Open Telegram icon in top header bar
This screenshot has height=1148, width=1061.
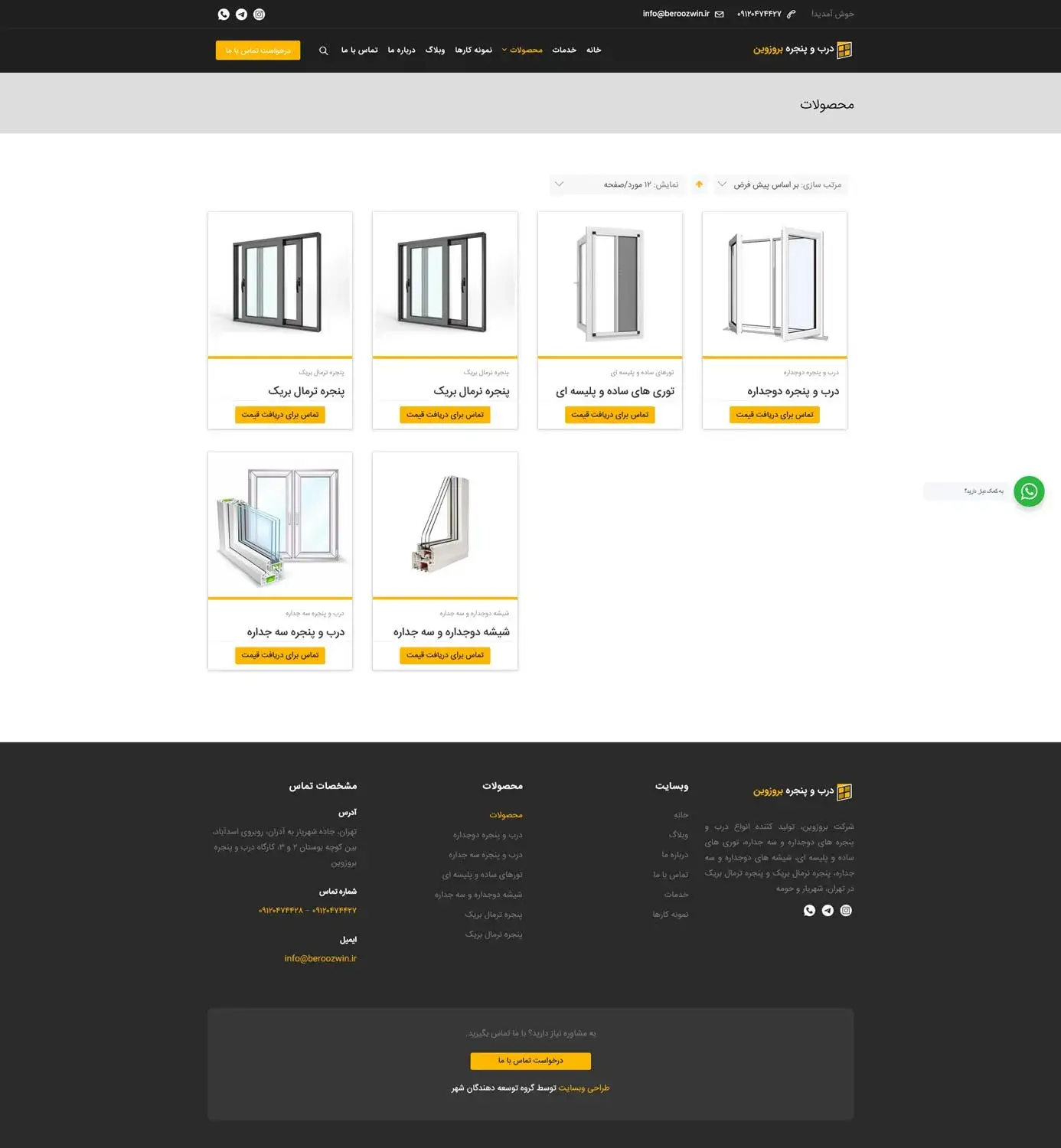coord(241,15)
